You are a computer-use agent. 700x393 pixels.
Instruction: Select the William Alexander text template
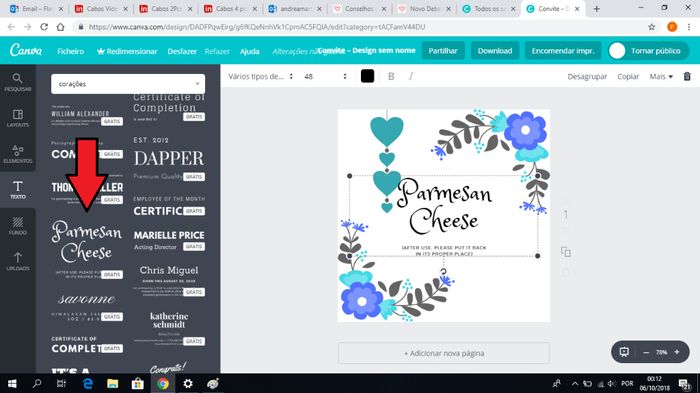point(87,116)
